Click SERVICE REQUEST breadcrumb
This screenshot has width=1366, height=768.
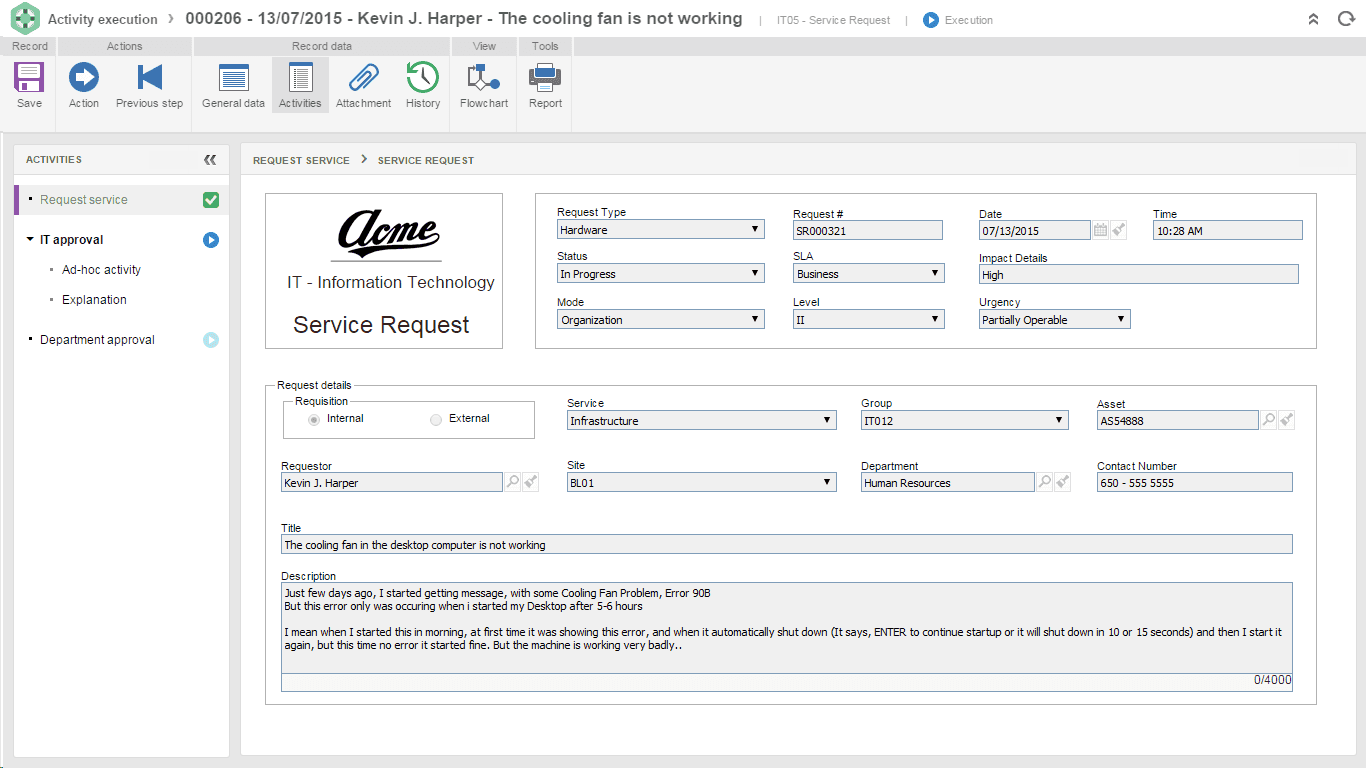pos(426,160)
